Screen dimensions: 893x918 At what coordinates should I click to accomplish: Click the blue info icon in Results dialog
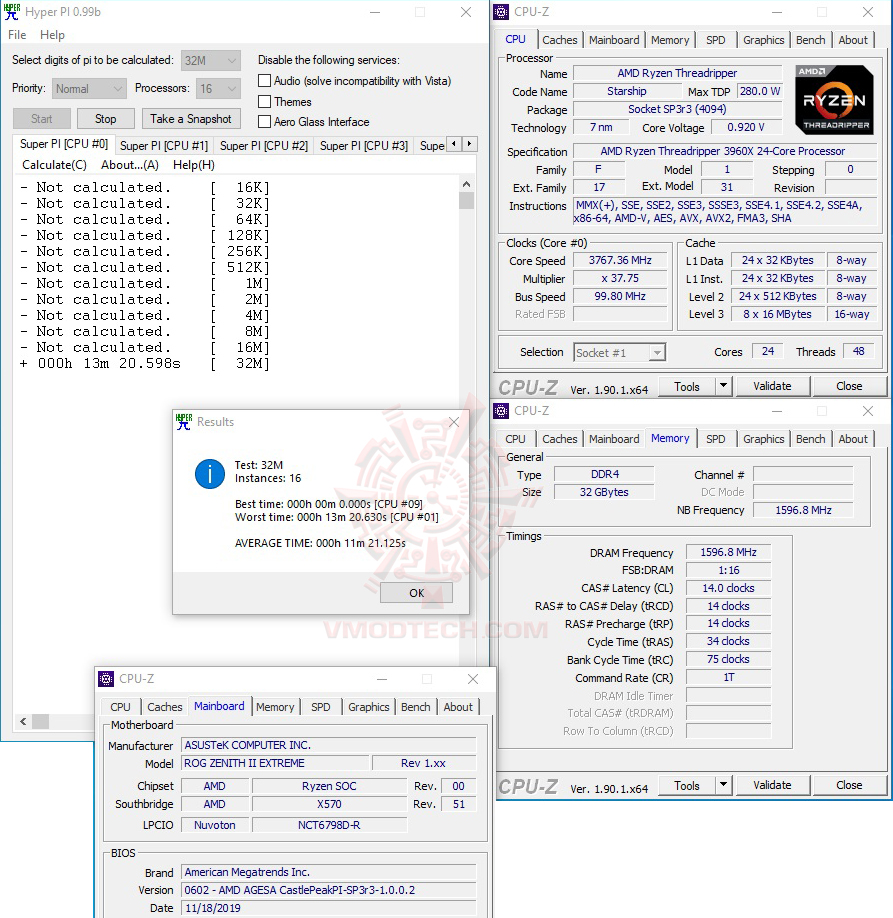pyautogui.click(x=210, y=474)
